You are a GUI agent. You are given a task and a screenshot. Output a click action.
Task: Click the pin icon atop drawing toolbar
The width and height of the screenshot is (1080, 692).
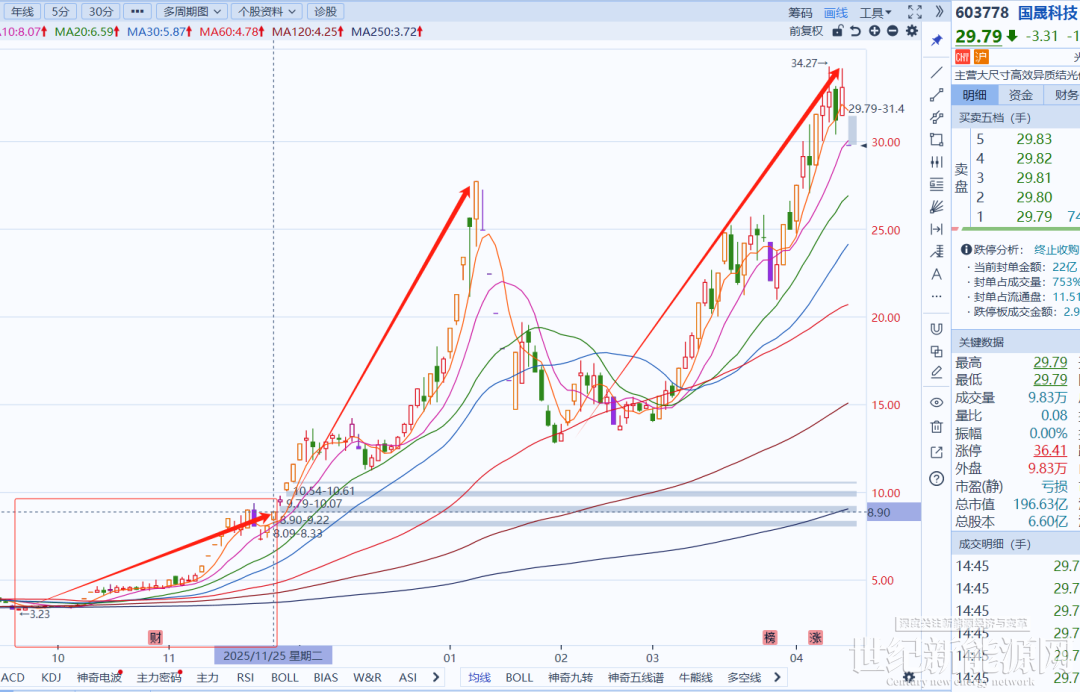coord(937,40)
